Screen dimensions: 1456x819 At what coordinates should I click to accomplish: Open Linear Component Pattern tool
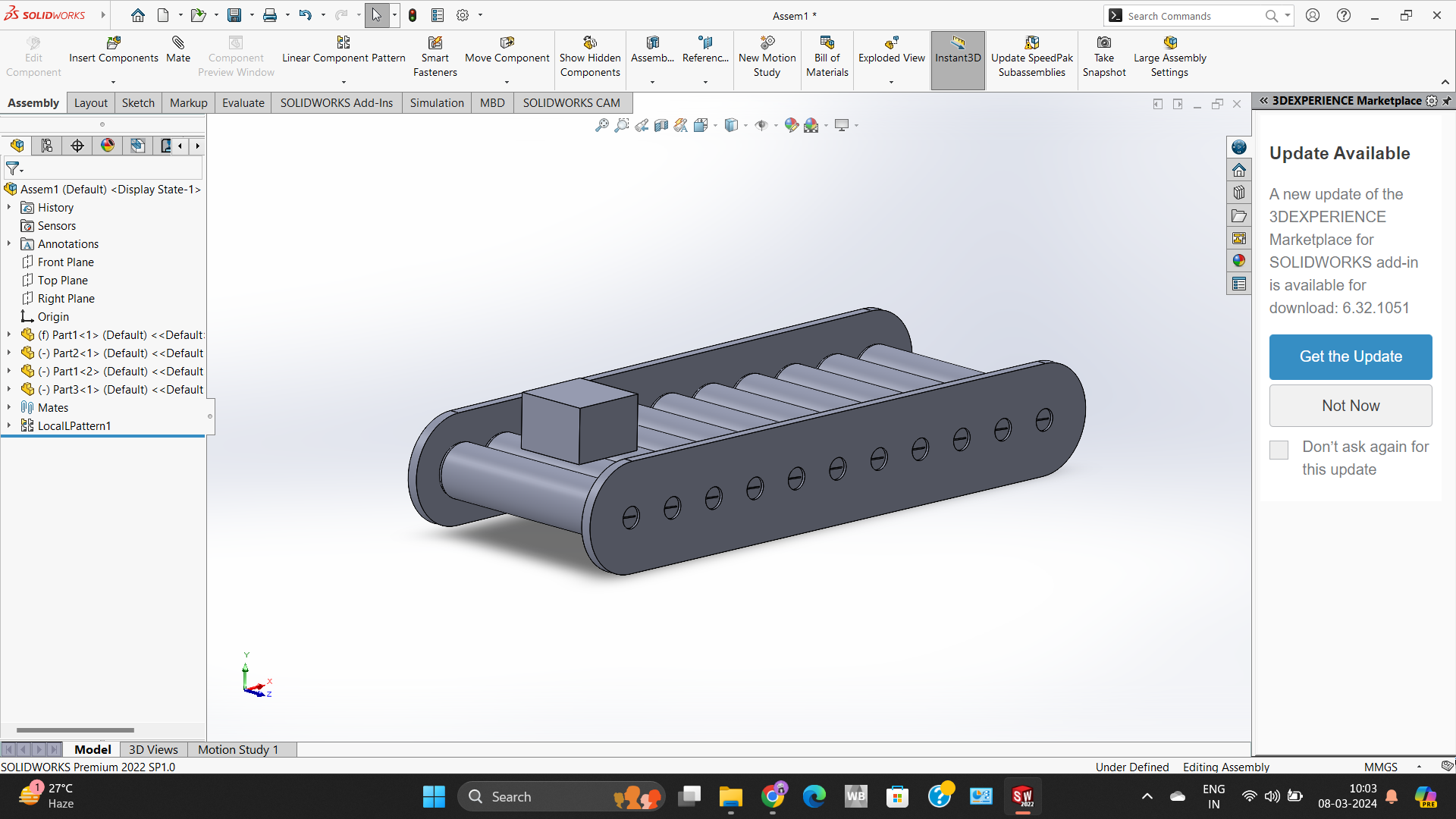pyautogui.click(x=344, y=43)
